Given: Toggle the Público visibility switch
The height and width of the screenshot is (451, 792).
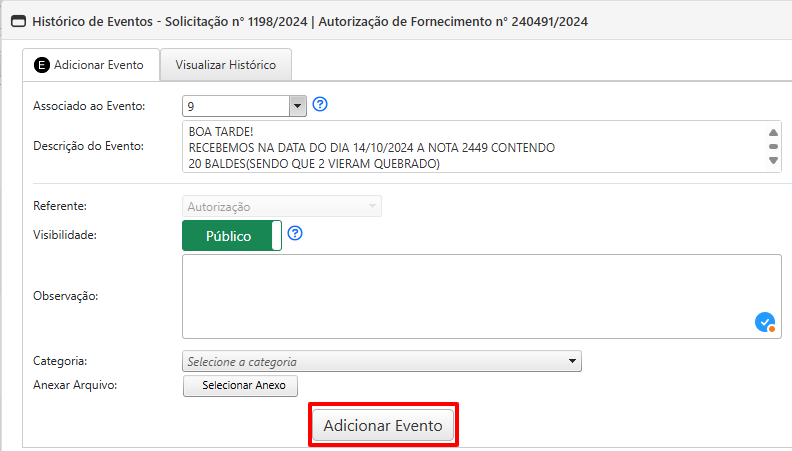Looking at the screenshot, I should 232,236.
